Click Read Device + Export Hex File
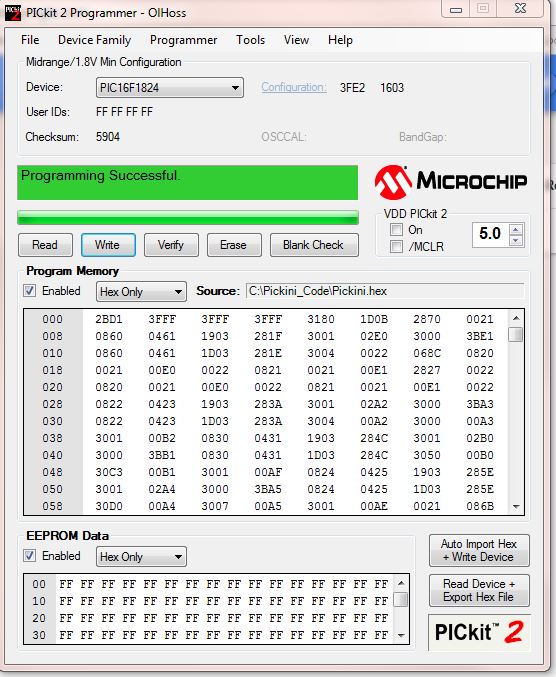This screenshot has height=677, width=556. (x=479, y=591)
